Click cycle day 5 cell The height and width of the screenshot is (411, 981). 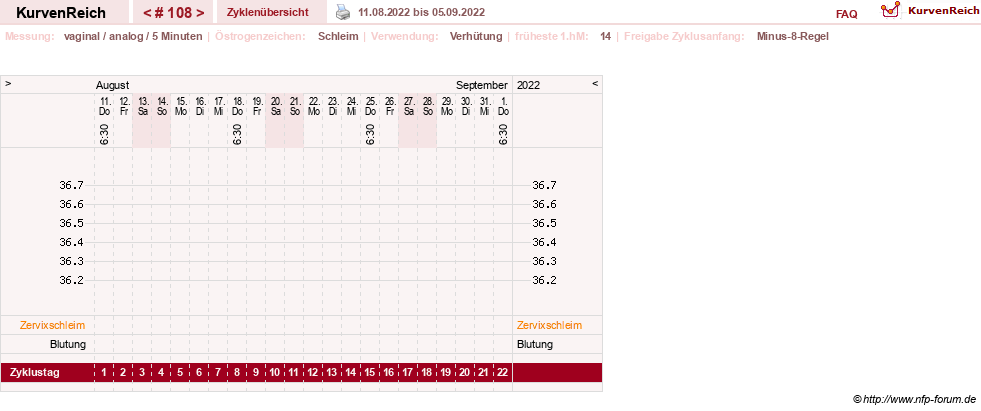(180, 373)
